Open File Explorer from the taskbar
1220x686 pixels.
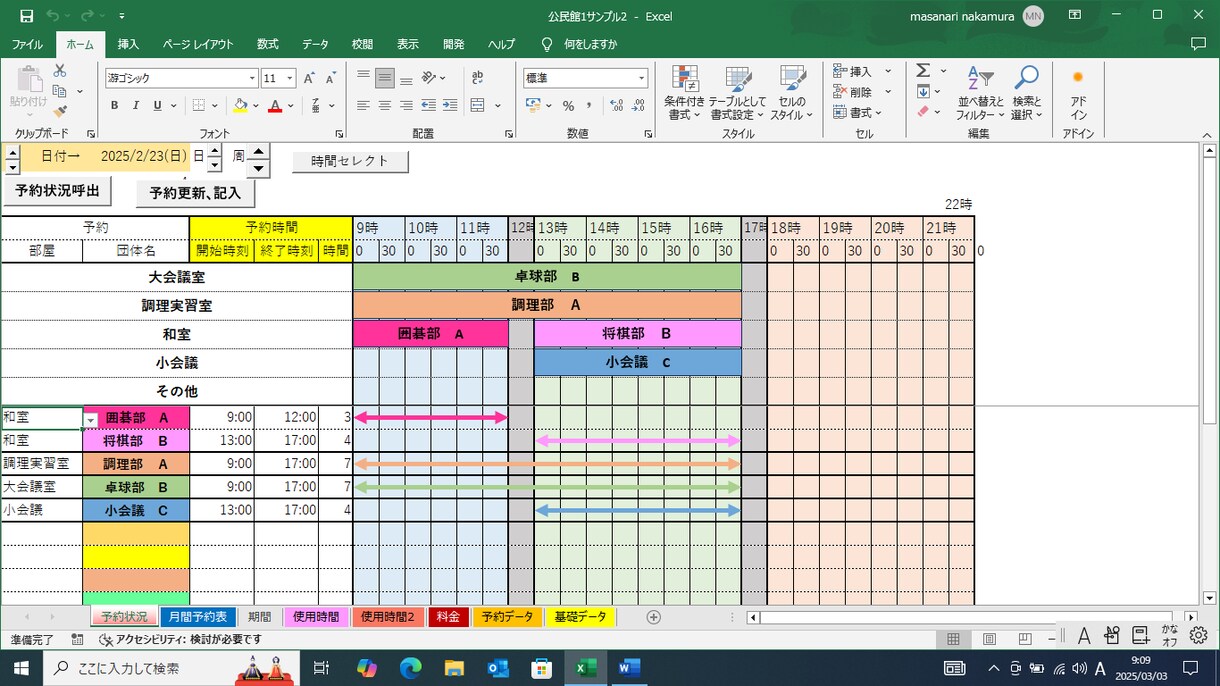pos(455,668)
